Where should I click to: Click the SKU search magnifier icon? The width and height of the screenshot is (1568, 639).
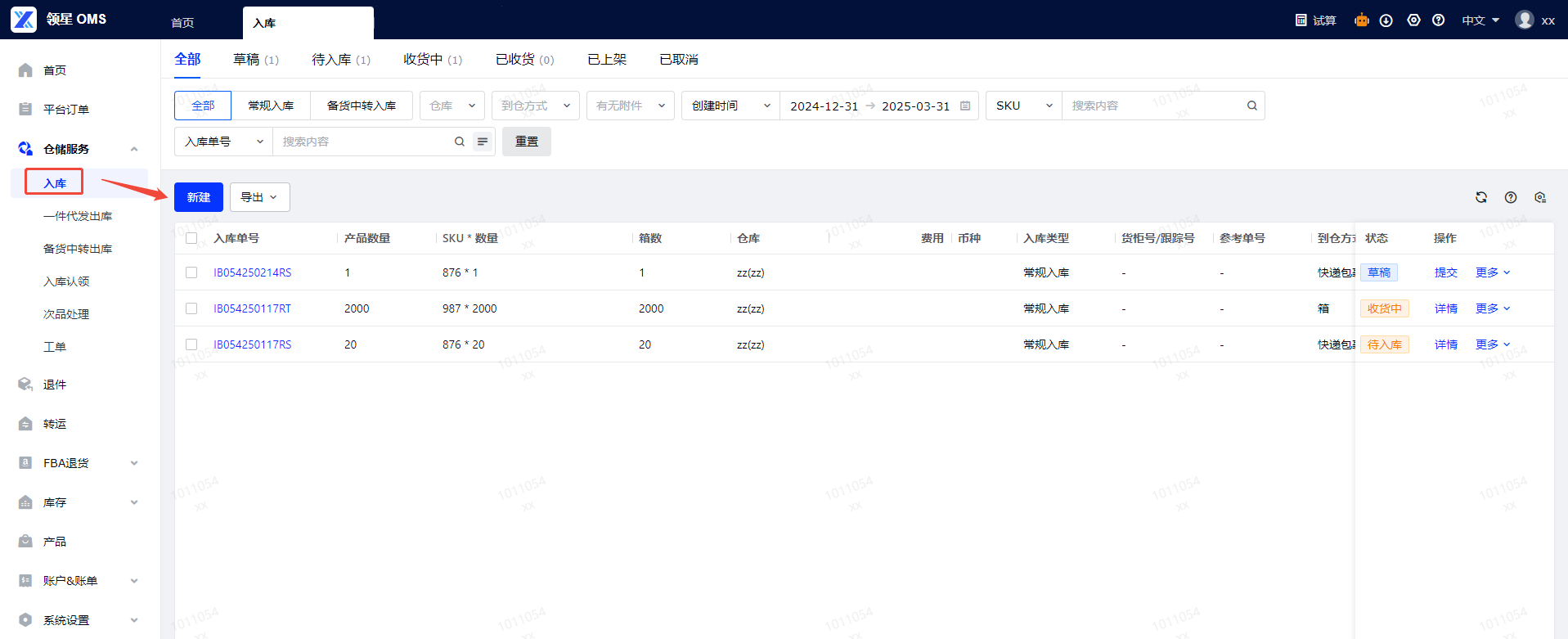click(1251, 106)
